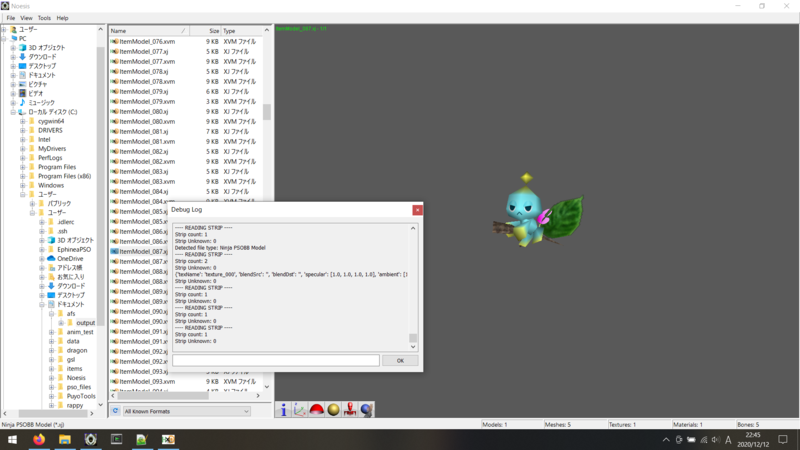Click the file list horizontal scrollbar
800x450 pixels.
tap(163, 396)
